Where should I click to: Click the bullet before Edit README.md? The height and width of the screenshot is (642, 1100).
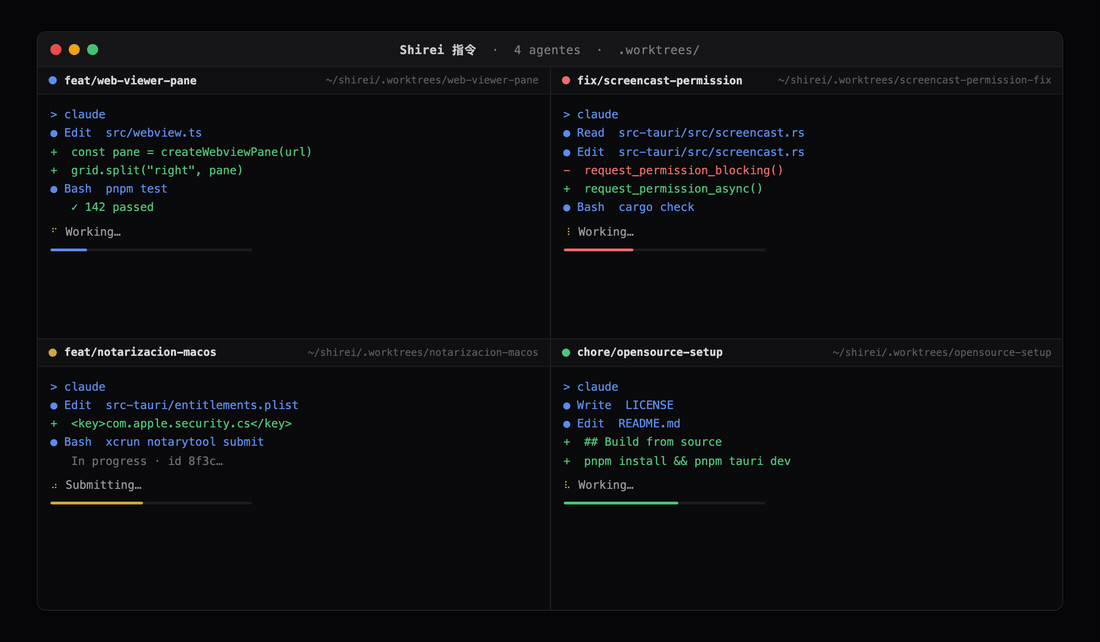point(567,424)
